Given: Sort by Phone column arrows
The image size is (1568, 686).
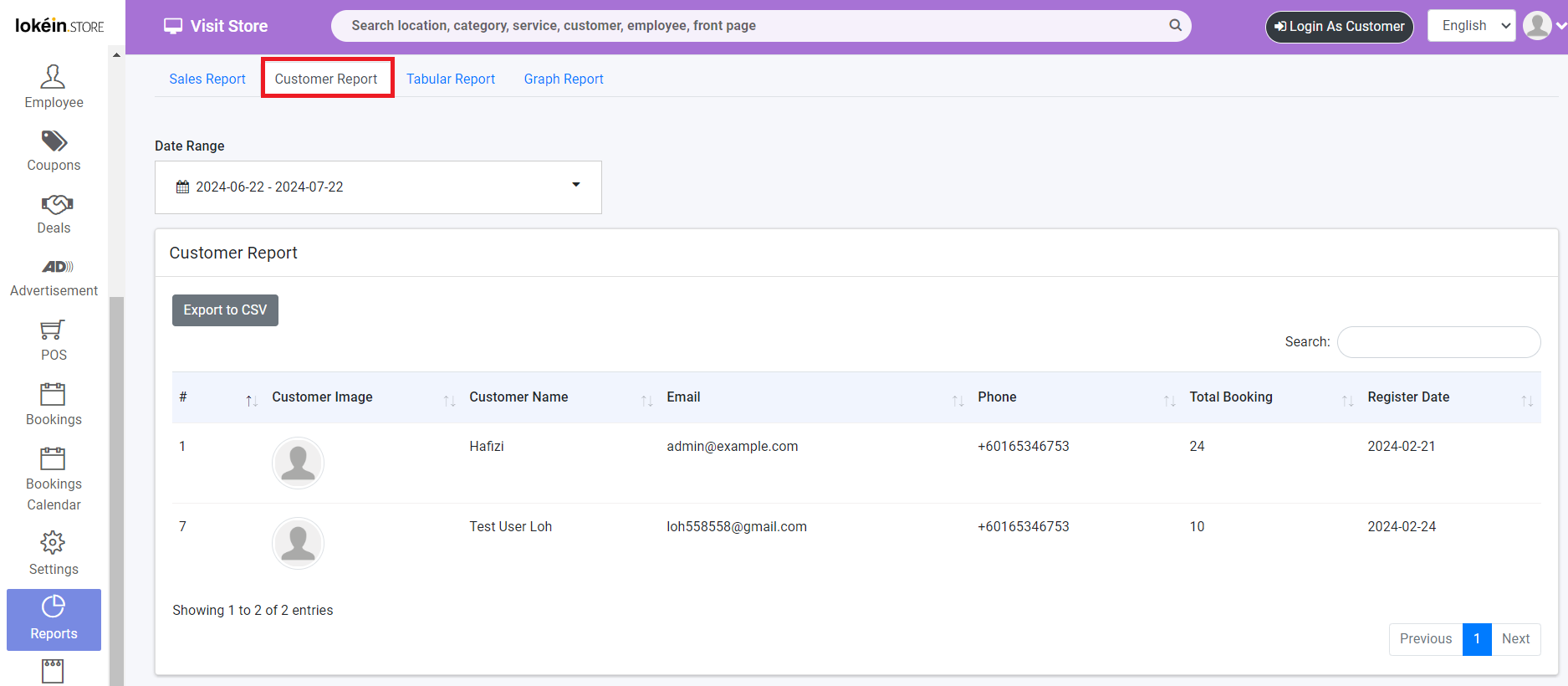Looking at the screenshot, I should click(x=1169, y=402).
